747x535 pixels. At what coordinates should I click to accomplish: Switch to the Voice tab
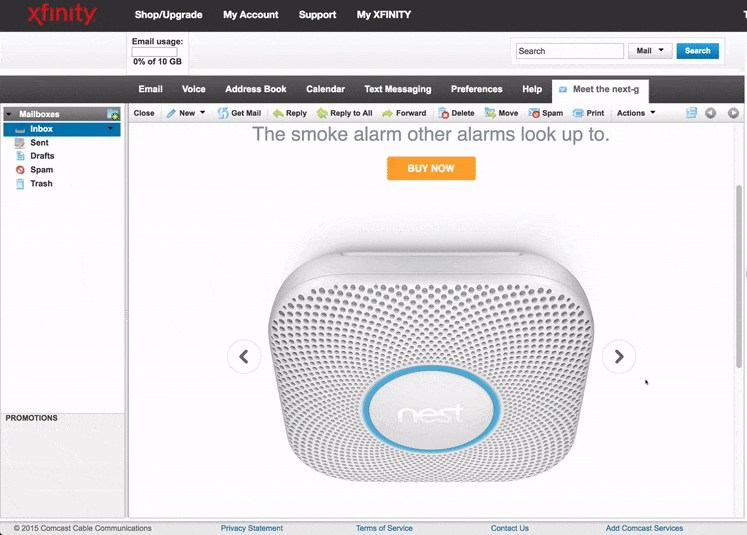pos(193,89)
